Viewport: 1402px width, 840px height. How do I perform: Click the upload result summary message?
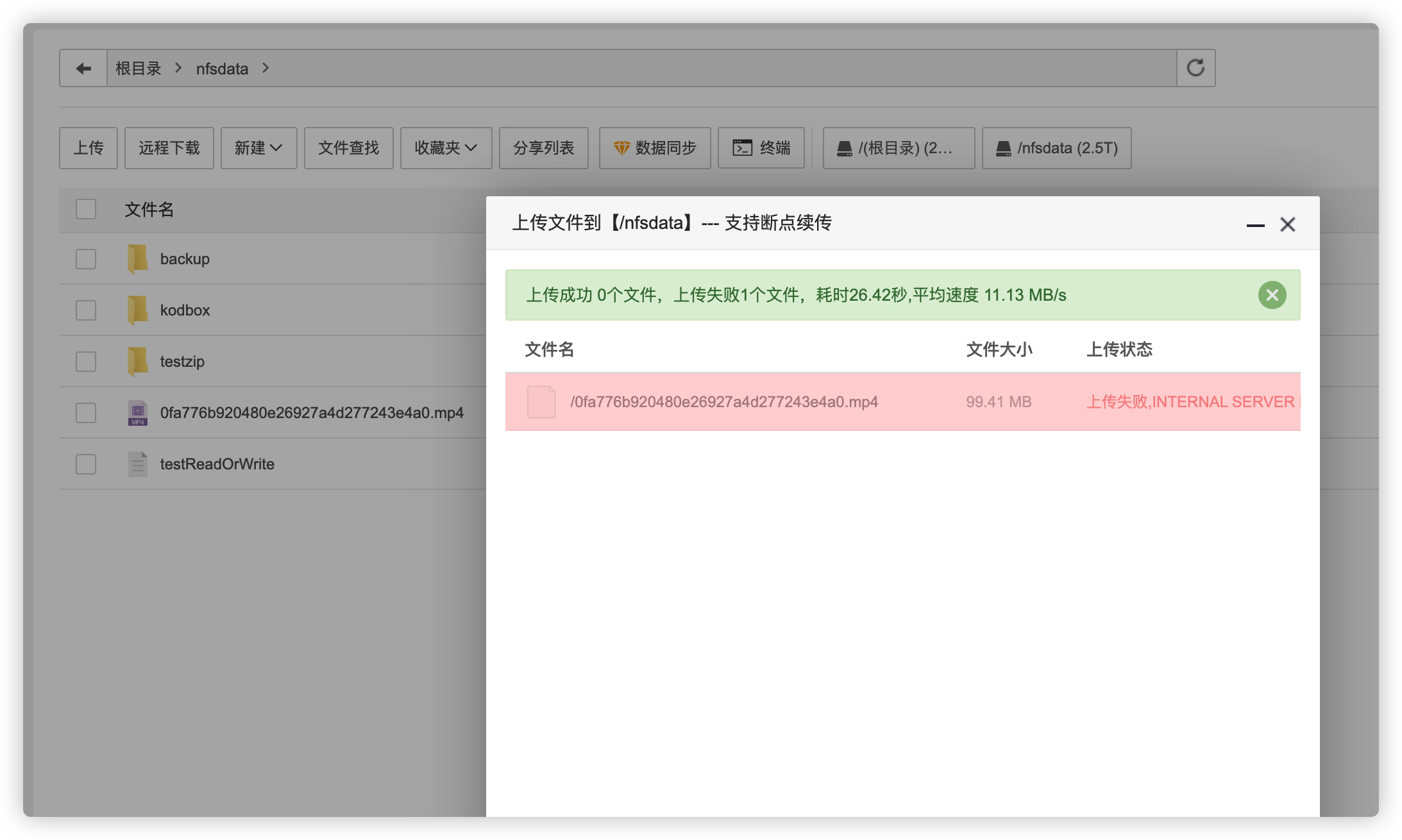coord(796,295)
